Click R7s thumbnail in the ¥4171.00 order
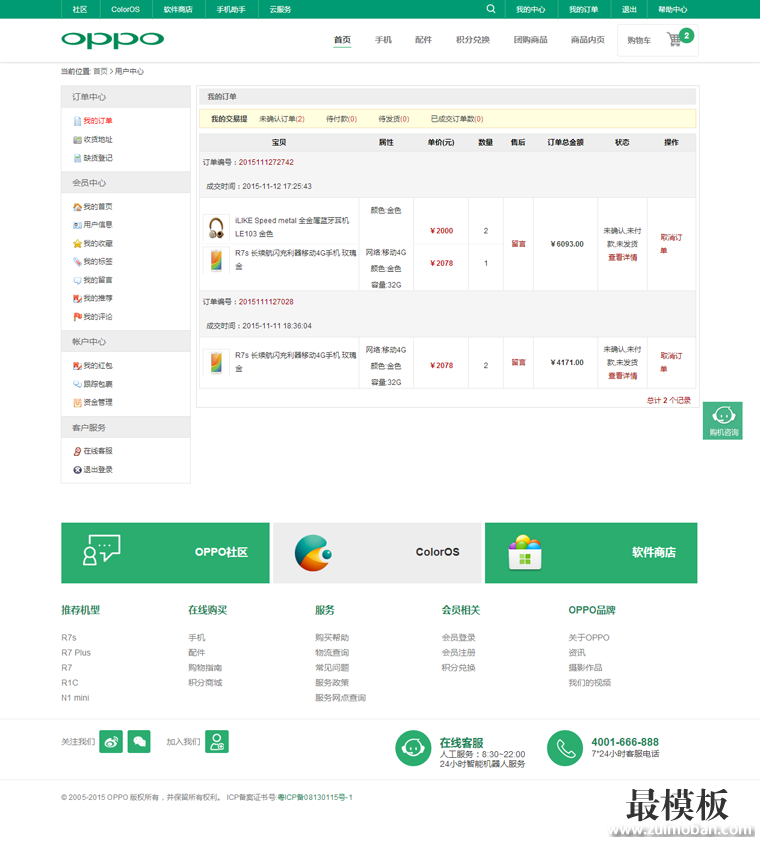 [x=216, y=362]
